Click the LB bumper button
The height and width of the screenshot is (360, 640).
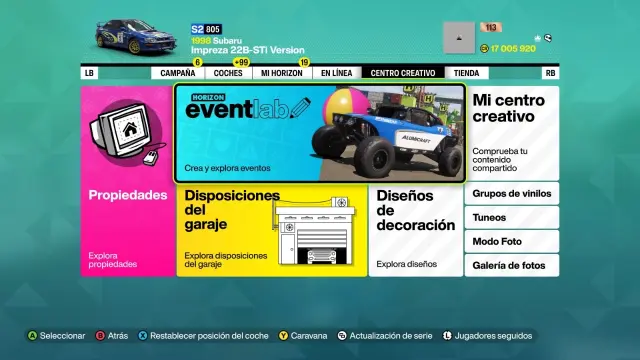coord(89,73)
